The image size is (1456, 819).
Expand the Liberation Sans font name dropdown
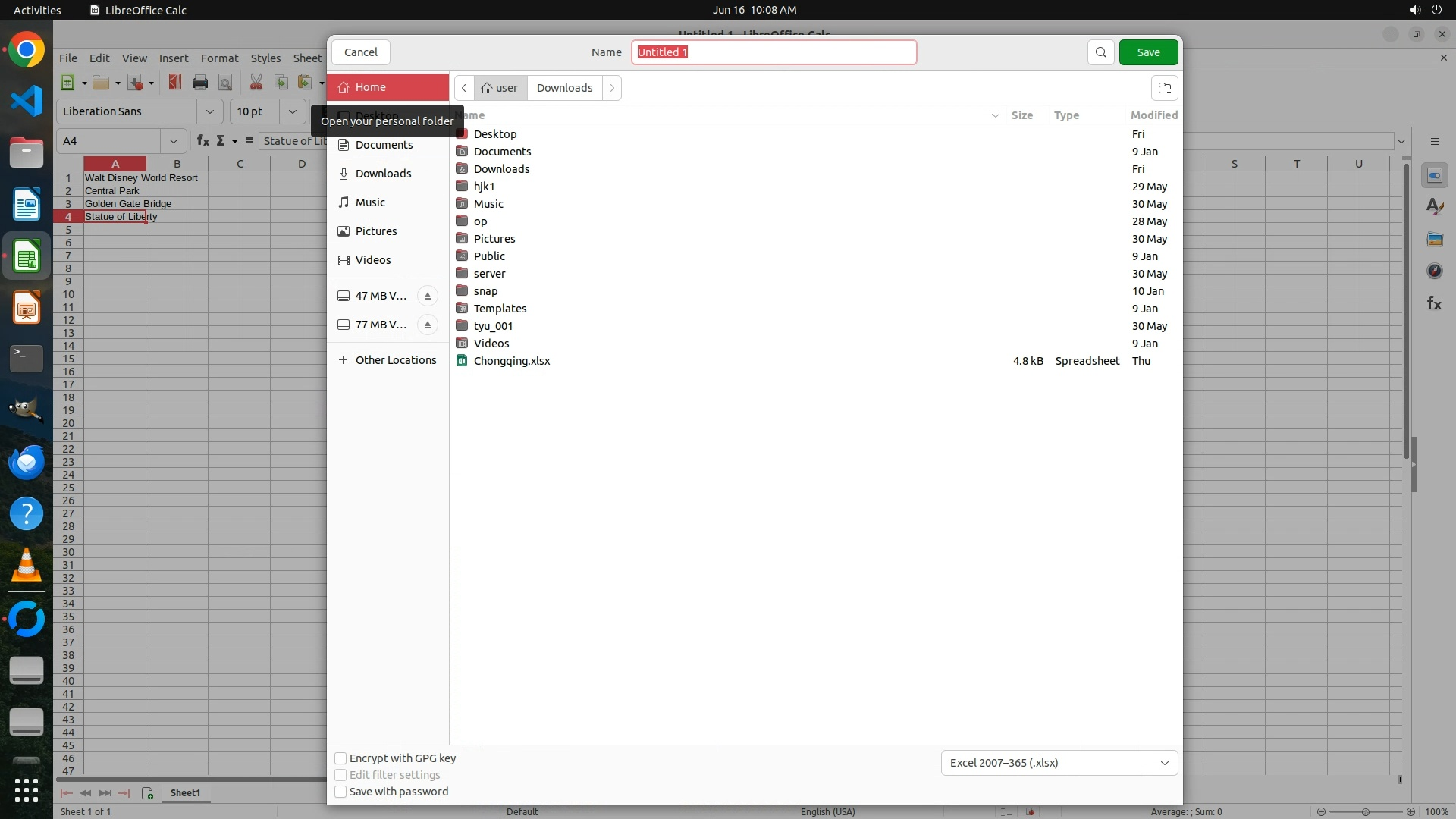pos(209,111)
